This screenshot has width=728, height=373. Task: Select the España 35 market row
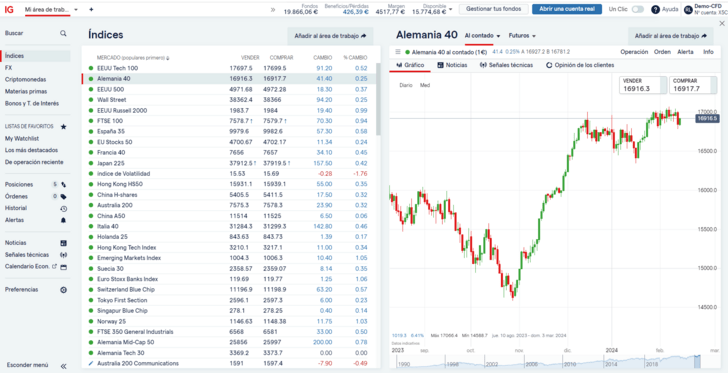click(228, 131)
